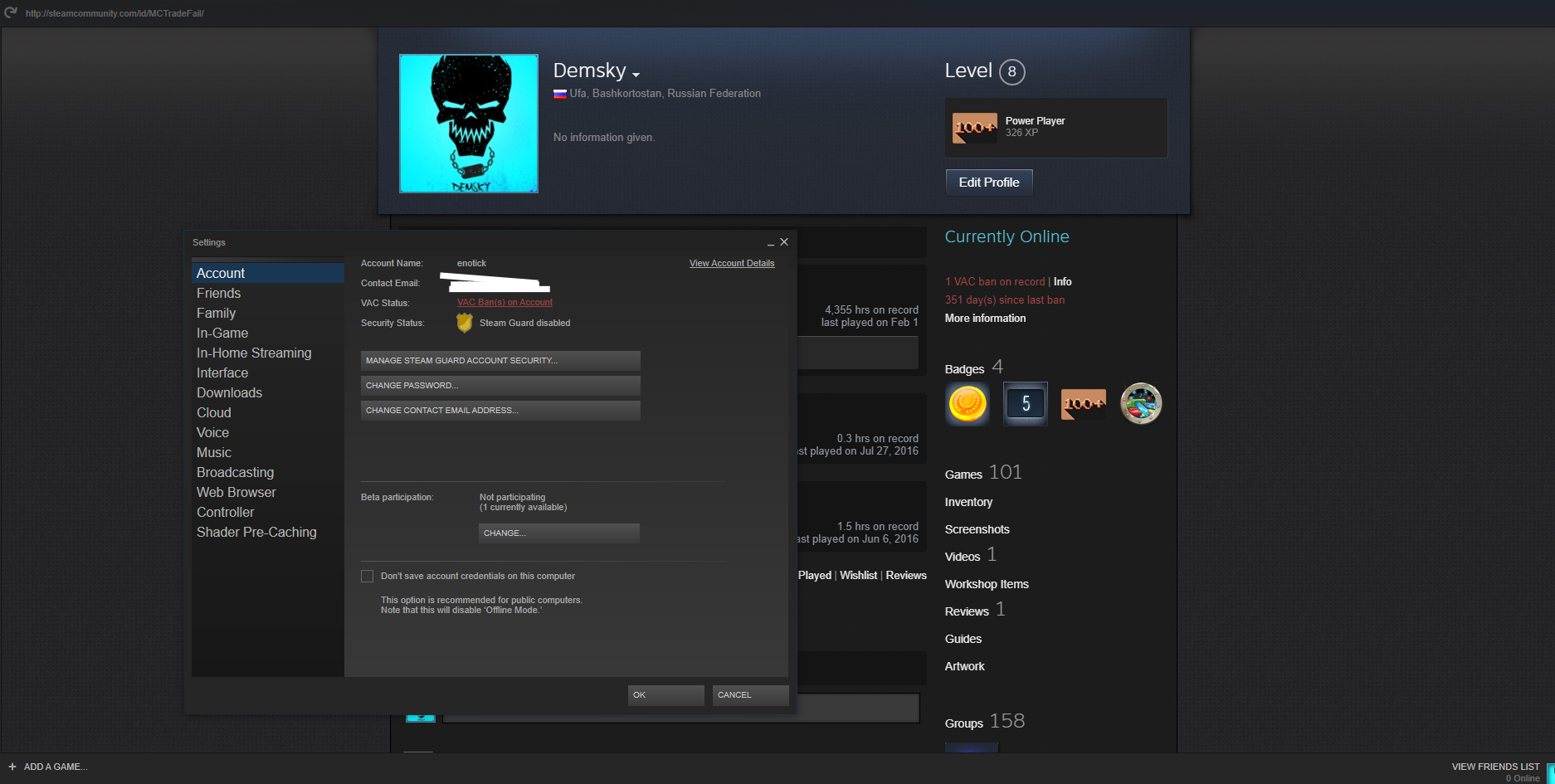
Task: Select Voice settings category
Action: (268, 432)
